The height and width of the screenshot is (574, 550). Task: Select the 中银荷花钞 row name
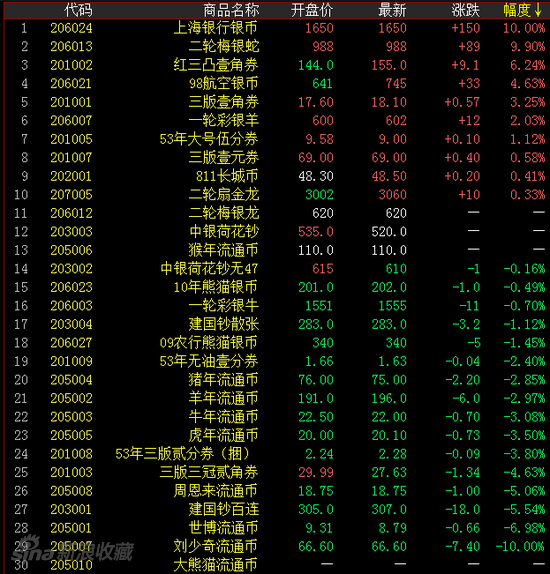[x=224, y=232]
